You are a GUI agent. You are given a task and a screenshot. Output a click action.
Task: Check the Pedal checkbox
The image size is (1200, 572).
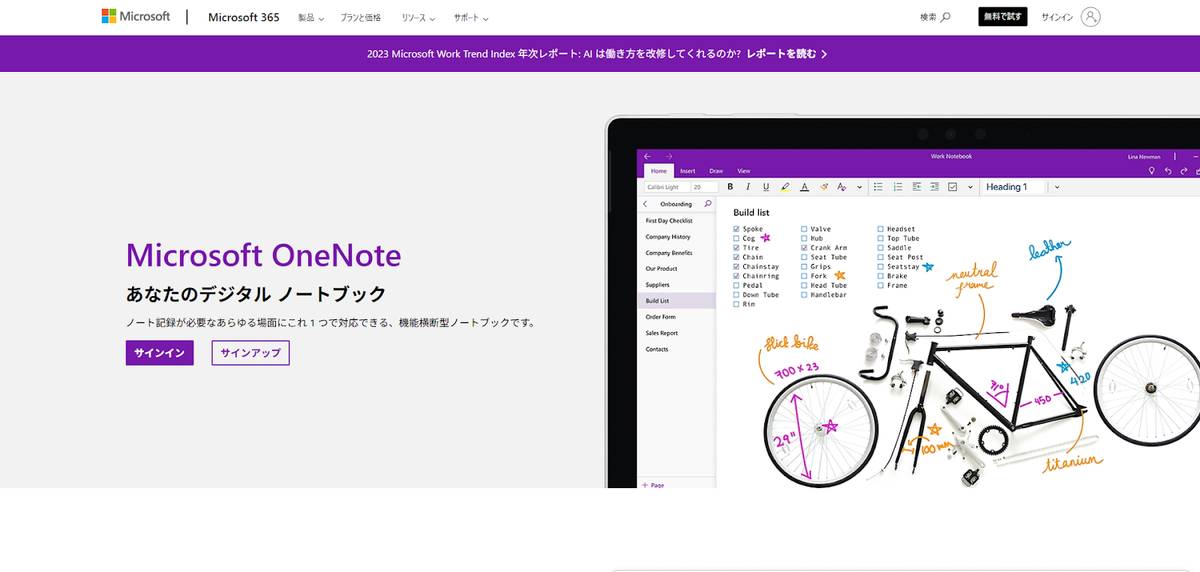click(x=737, y=285)
